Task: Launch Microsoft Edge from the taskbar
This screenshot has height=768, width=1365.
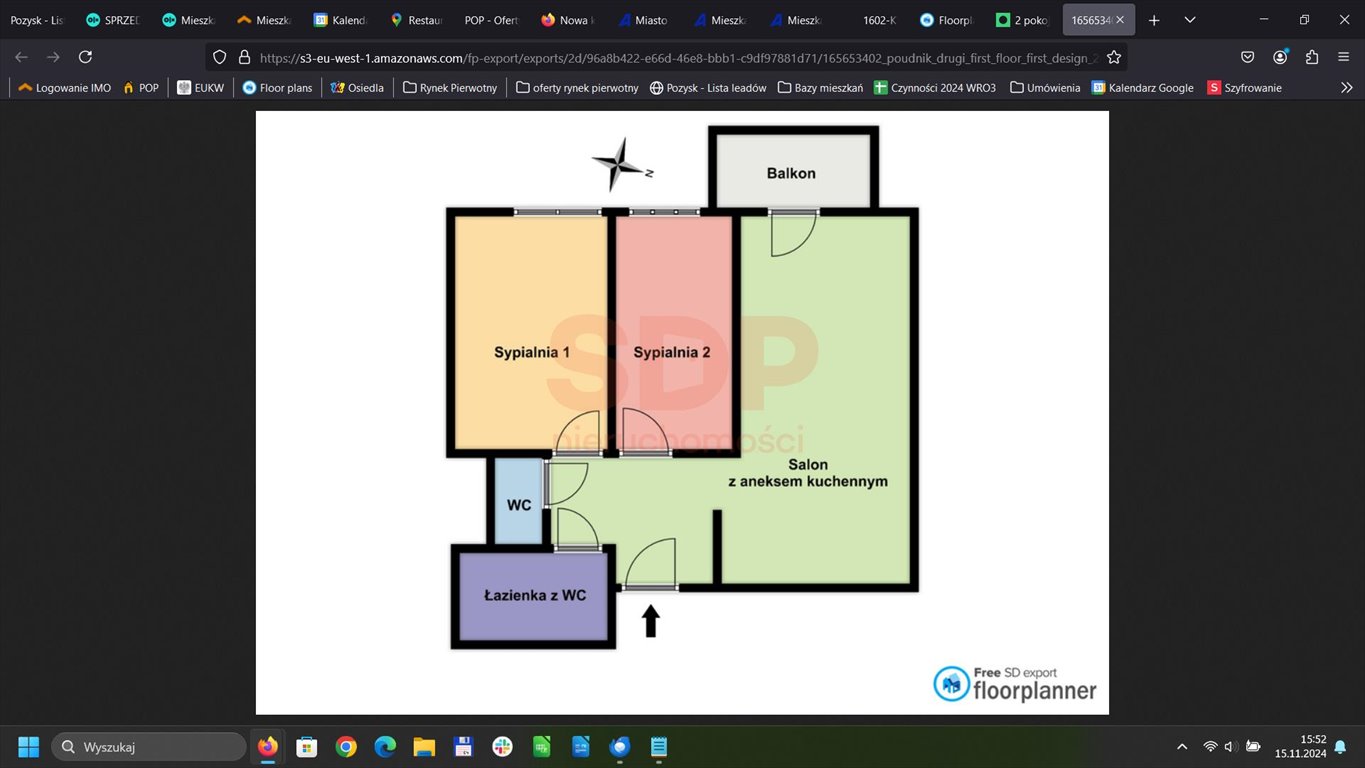Action: click(x=385, y=747)
